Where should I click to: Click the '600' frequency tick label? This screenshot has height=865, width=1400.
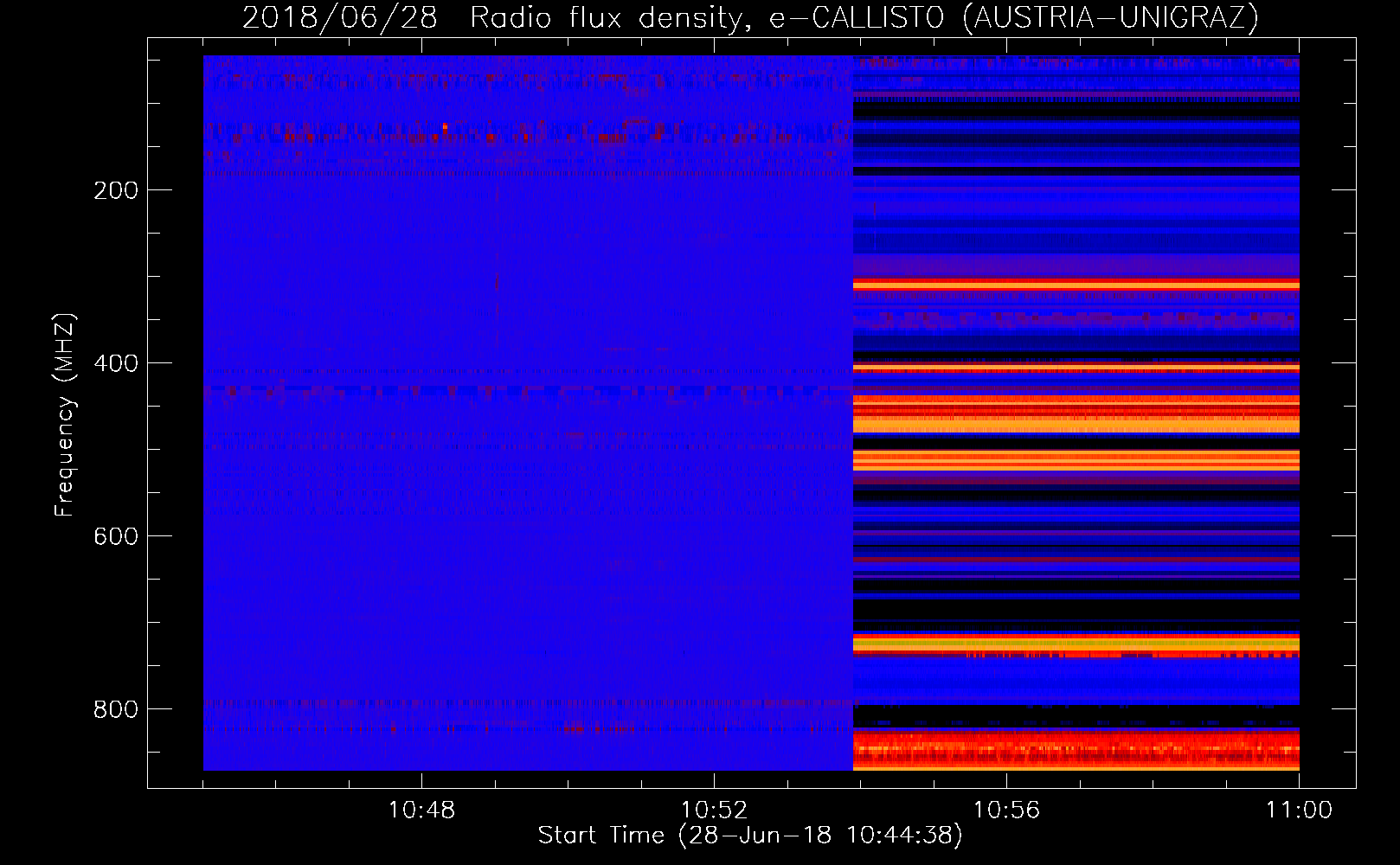click(x=116, y=536)
